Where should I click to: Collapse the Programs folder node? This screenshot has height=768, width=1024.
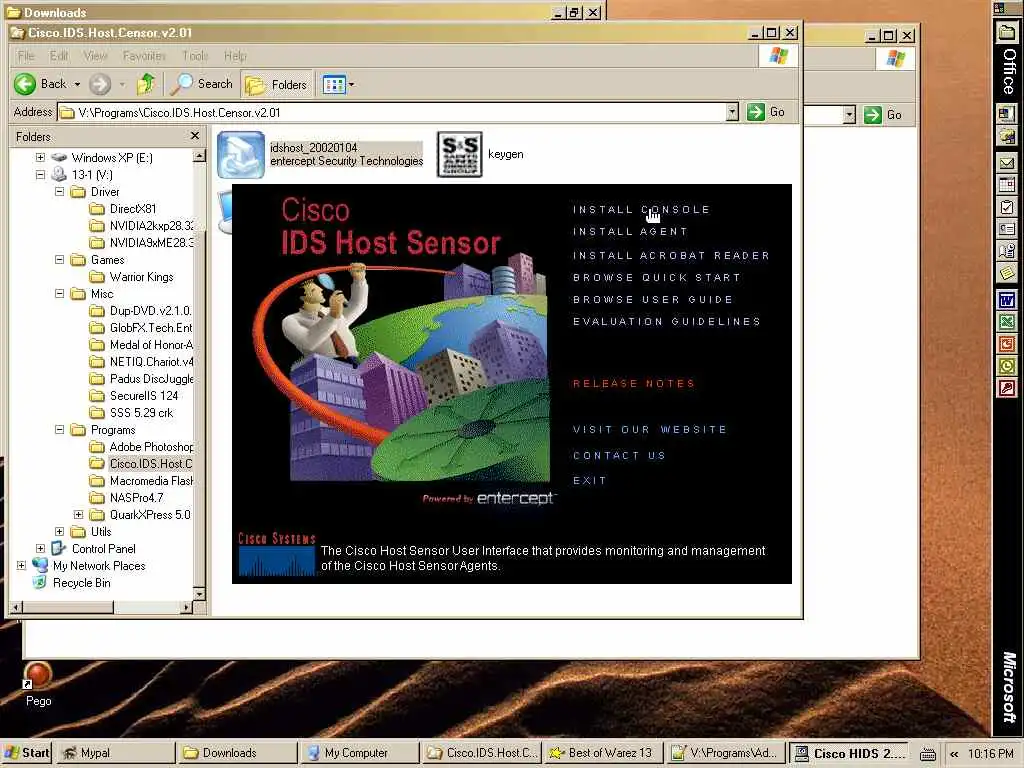[x=59, y=429]
